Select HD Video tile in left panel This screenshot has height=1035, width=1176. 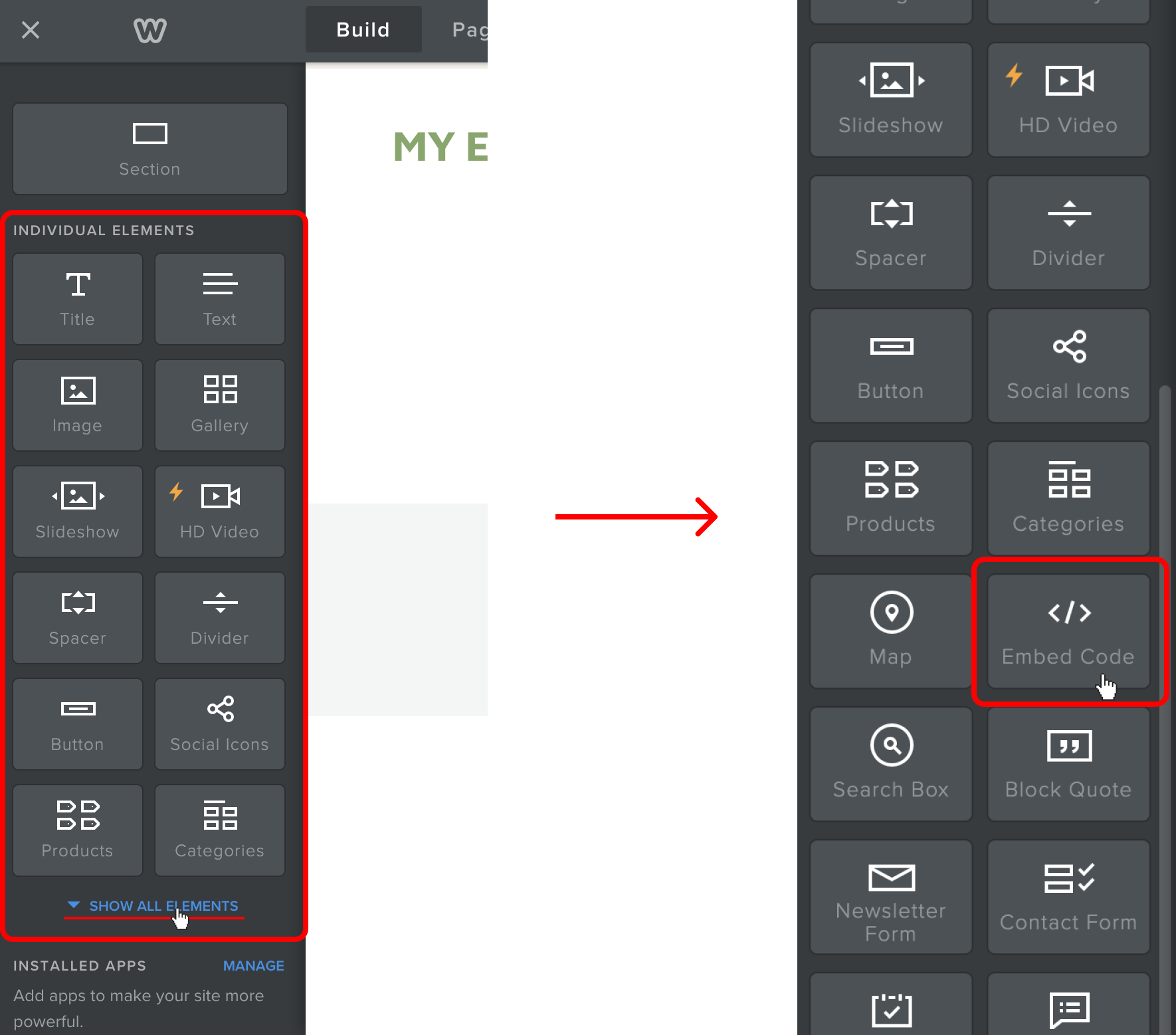coord(220,512)
